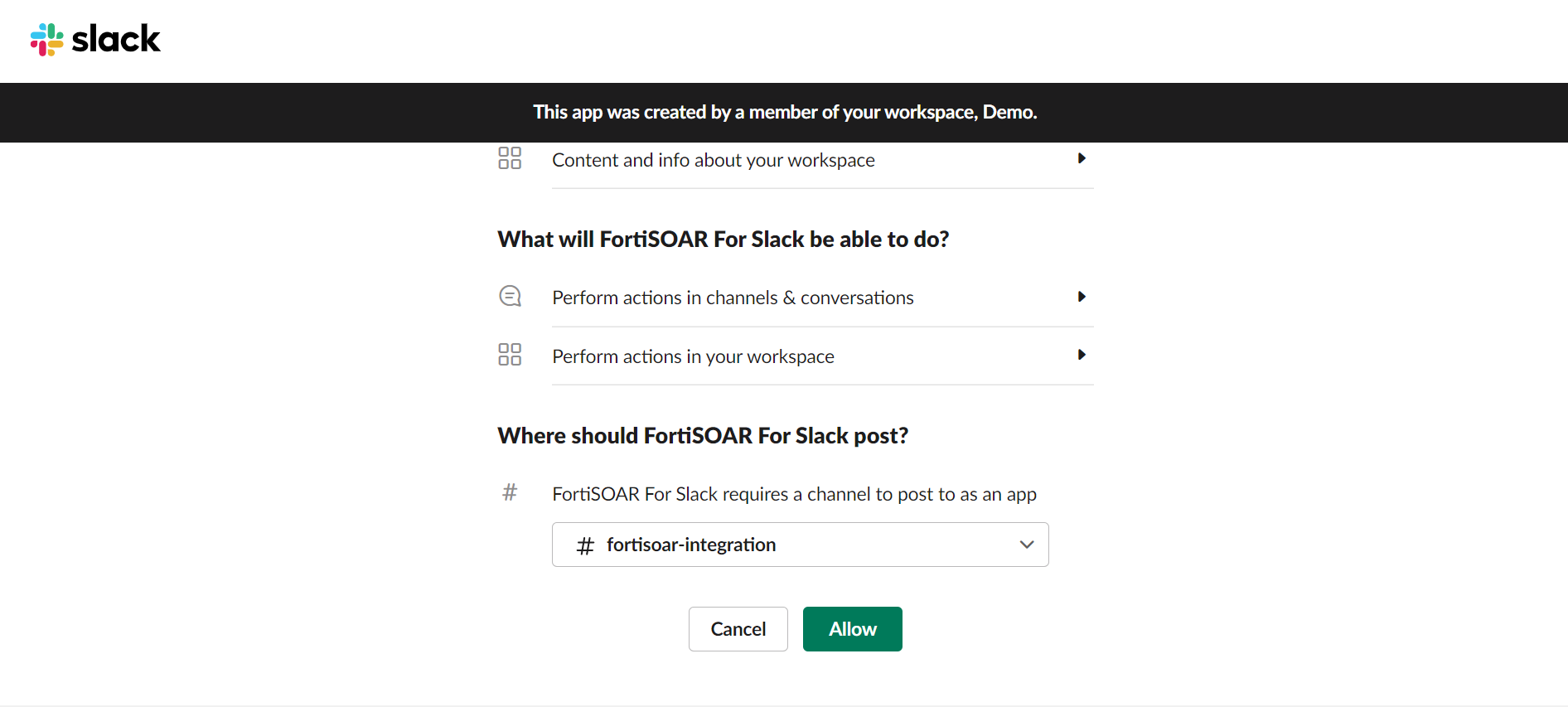Open the fortisoar-integration channel dropdown
Image resolution: width=1568 pixels, height=707 pixels.
pos(799,545)
